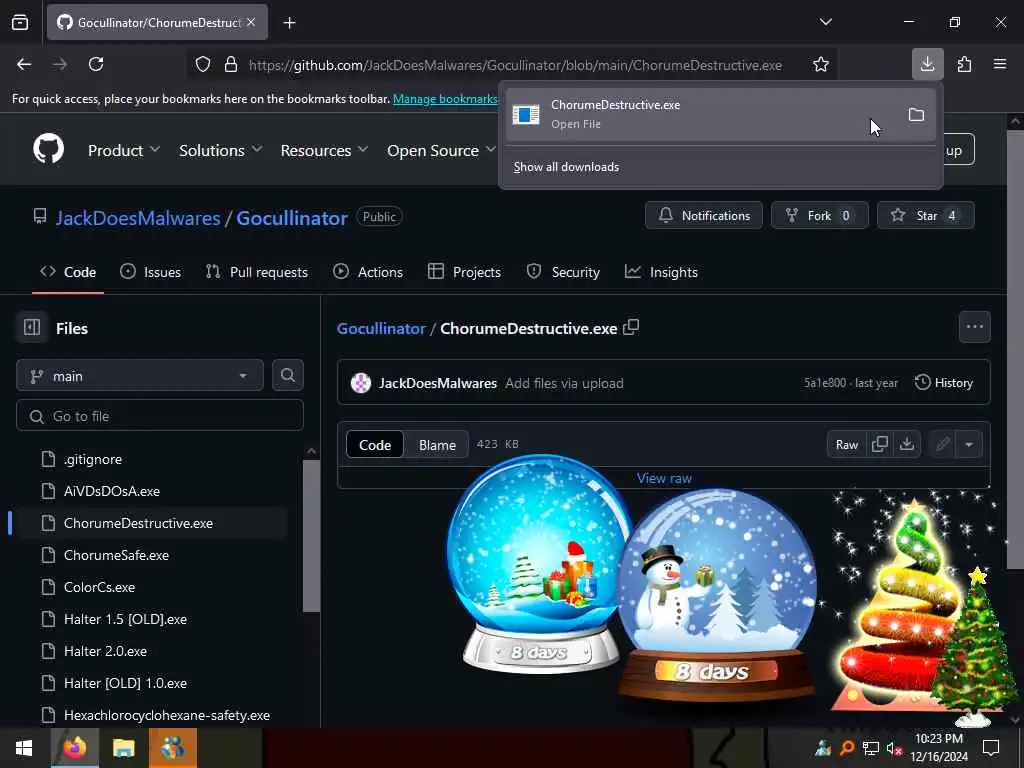Reload the page with the refresh icon
Image resolution: width=1024 pixels, height=768 pixels.
(96, 64)
